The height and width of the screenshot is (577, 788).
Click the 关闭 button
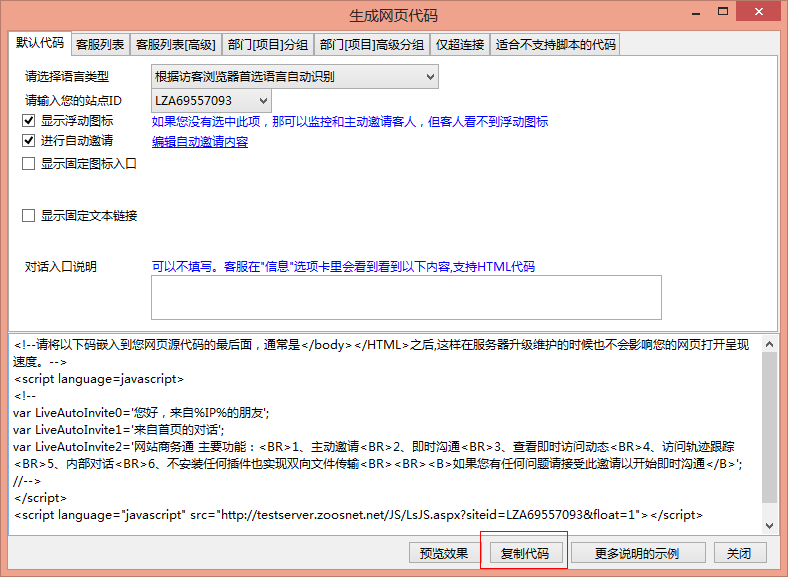[739, 553]
